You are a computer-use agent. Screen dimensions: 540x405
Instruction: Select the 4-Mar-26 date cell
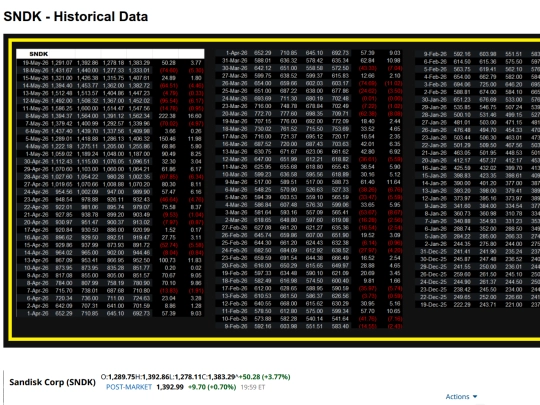click(x=236, y=204)
